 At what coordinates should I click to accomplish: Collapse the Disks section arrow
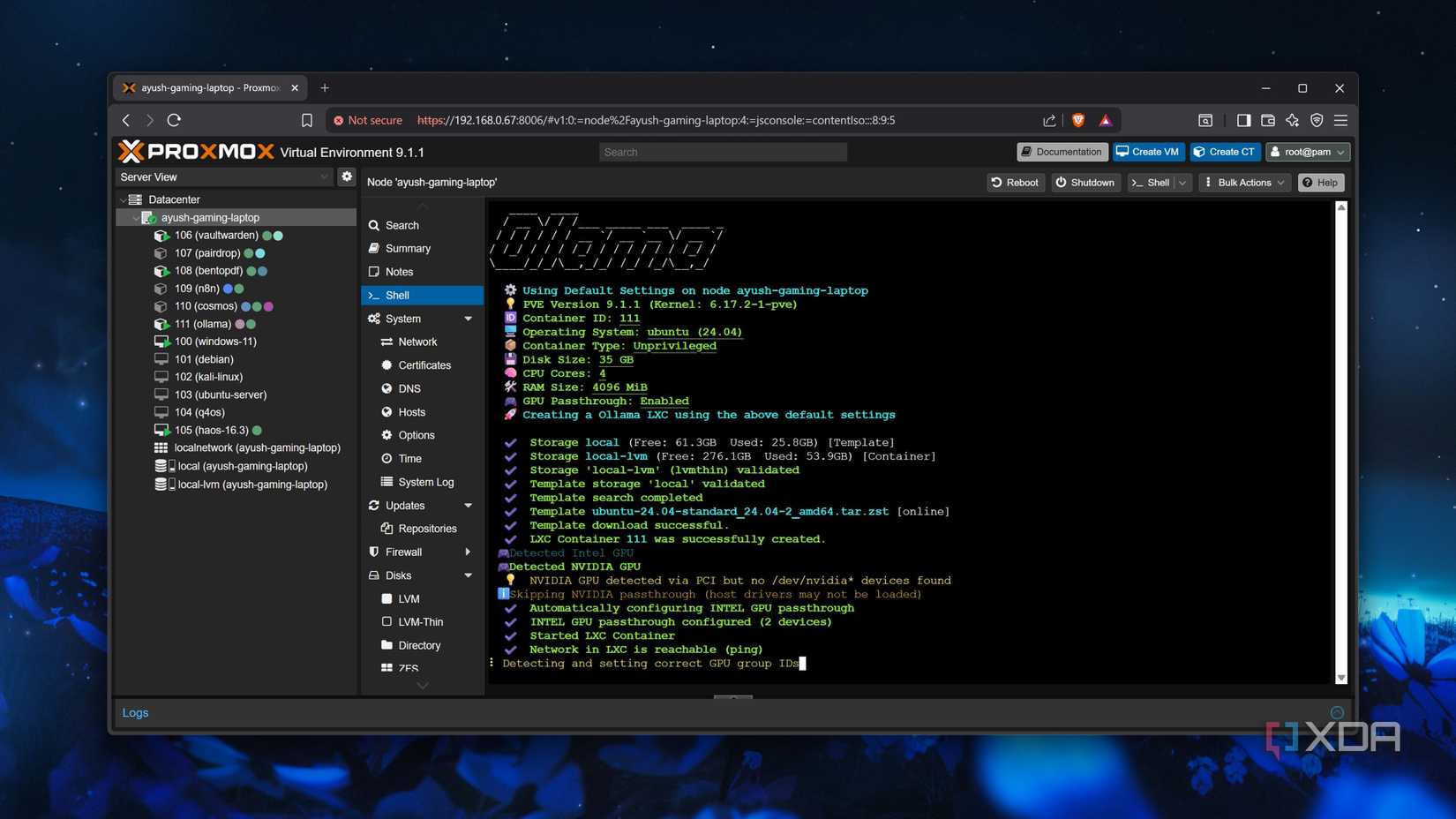point(469,575)
